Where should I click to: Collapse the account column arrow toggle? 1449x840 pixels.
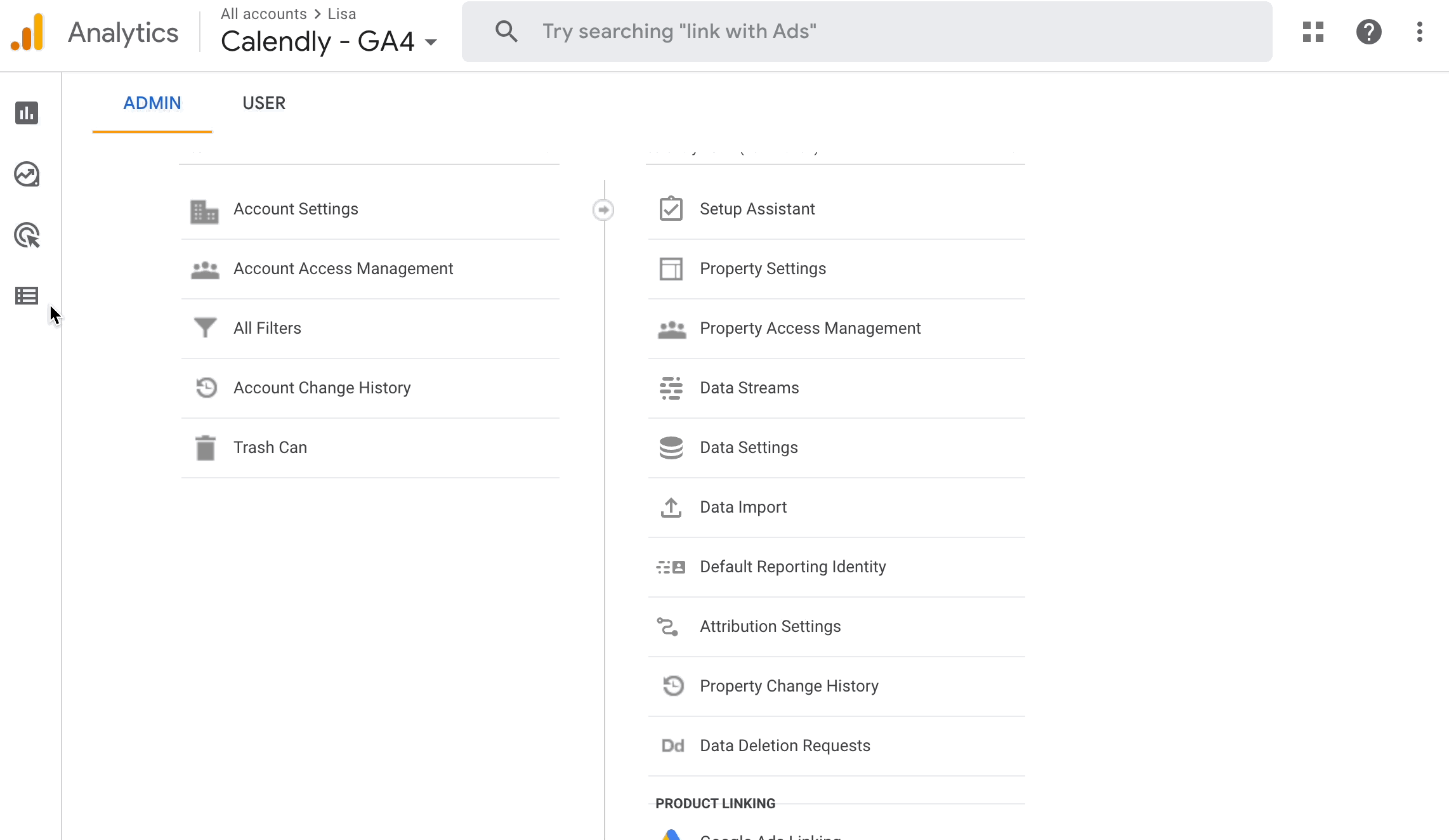(603, 210)
